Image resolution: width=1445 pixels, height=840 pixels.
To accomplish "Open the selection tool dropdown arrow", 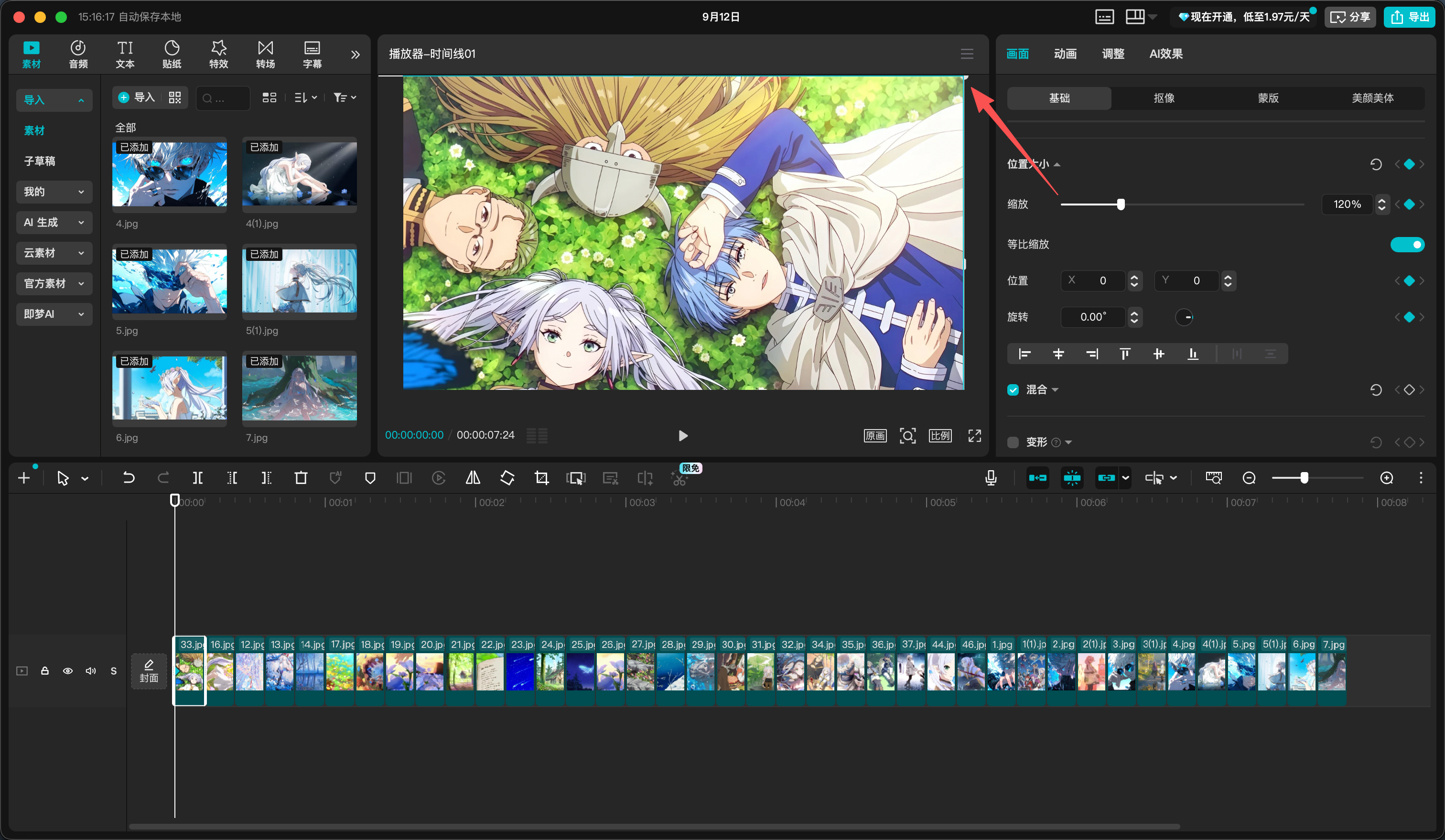I will pos(85,478).
